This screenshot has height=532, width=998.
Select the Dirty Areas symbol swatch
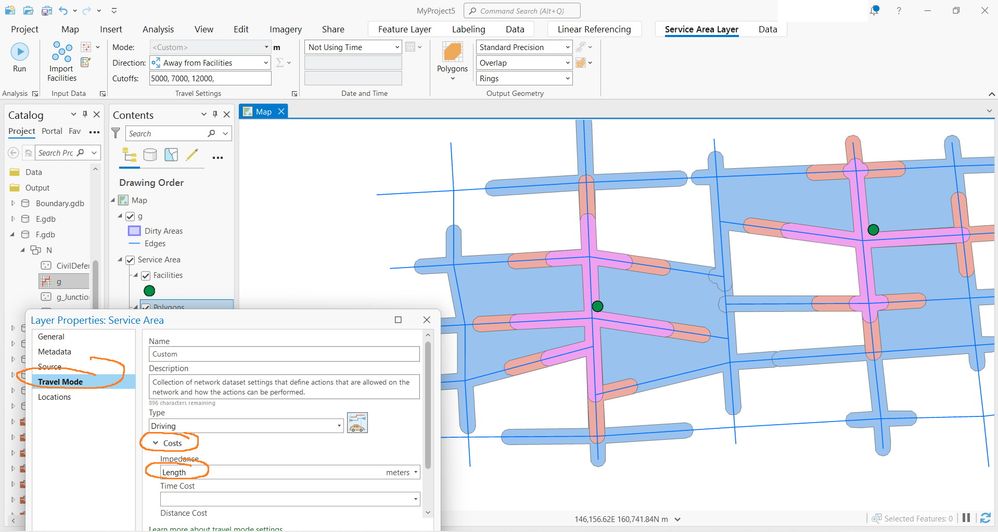(x=134, y=231)
